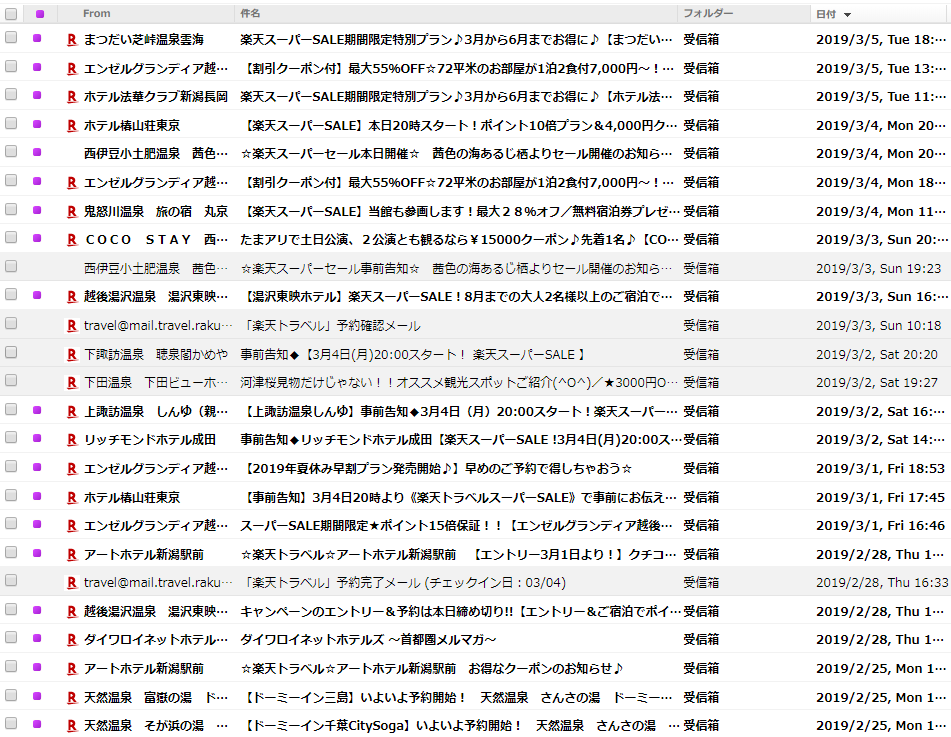
Task: Click the sort arrow next to 日付
Action: pos(847,15)
